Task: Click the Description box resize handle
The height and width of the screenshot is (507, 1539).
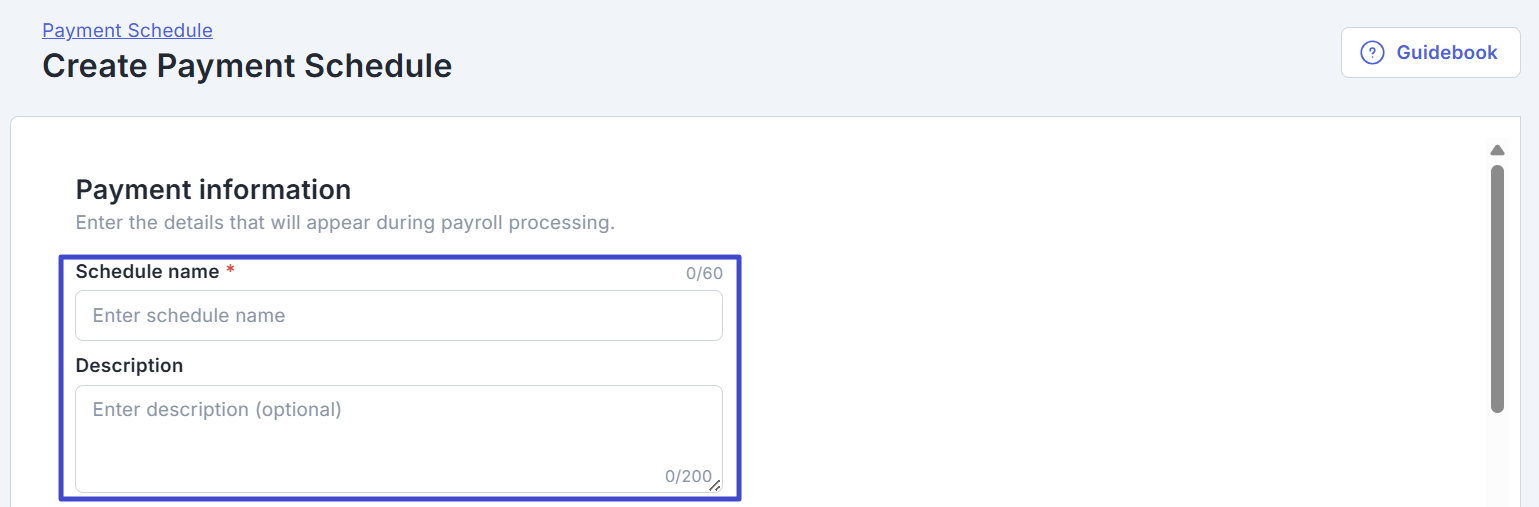Action: click(x=714, y=485)
